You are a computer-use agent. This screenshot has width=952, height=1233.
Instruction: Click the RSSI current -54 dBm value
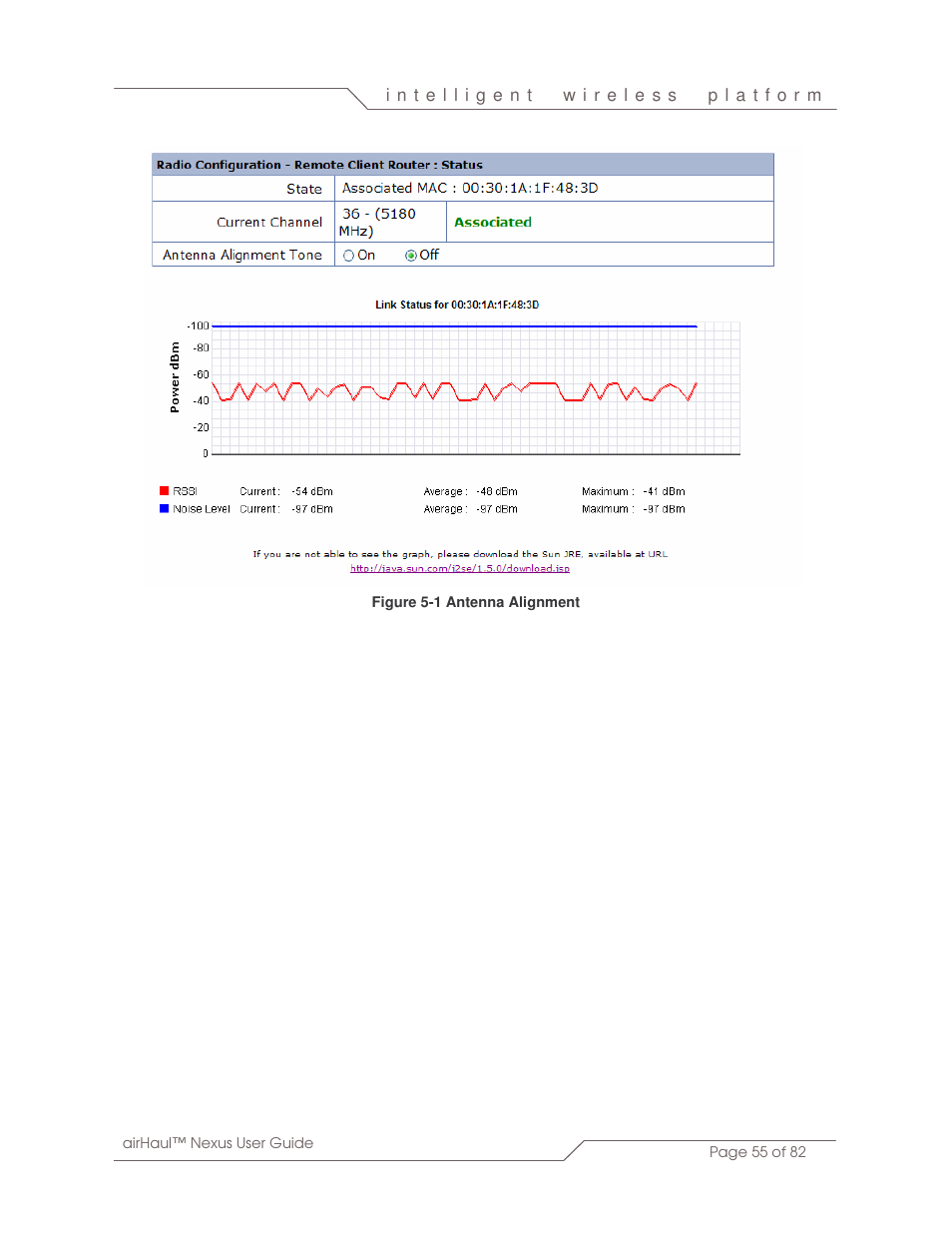[x=312, y=491]
